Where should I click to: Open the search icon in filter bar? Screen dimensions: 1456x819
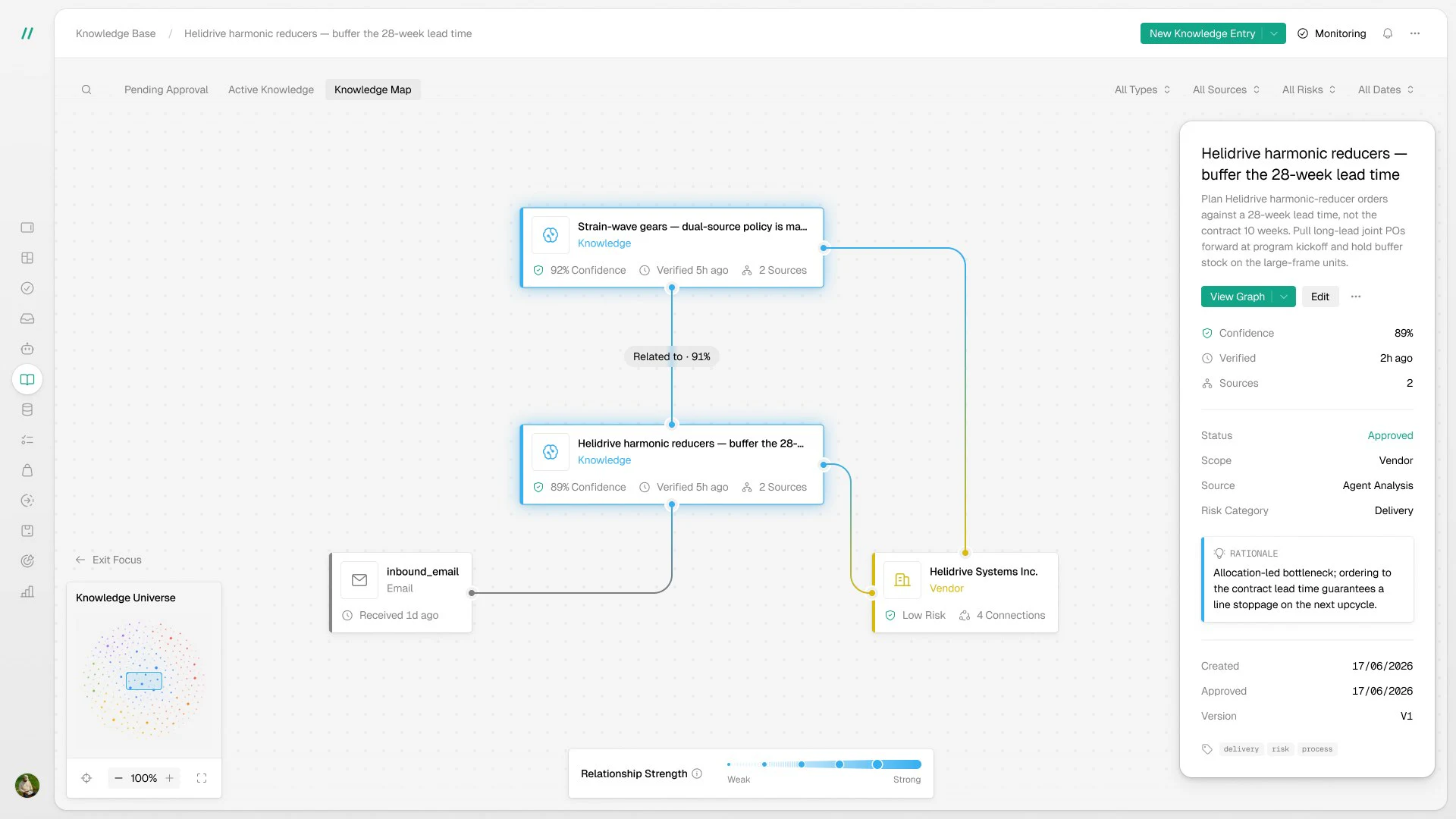pos(86,89)
